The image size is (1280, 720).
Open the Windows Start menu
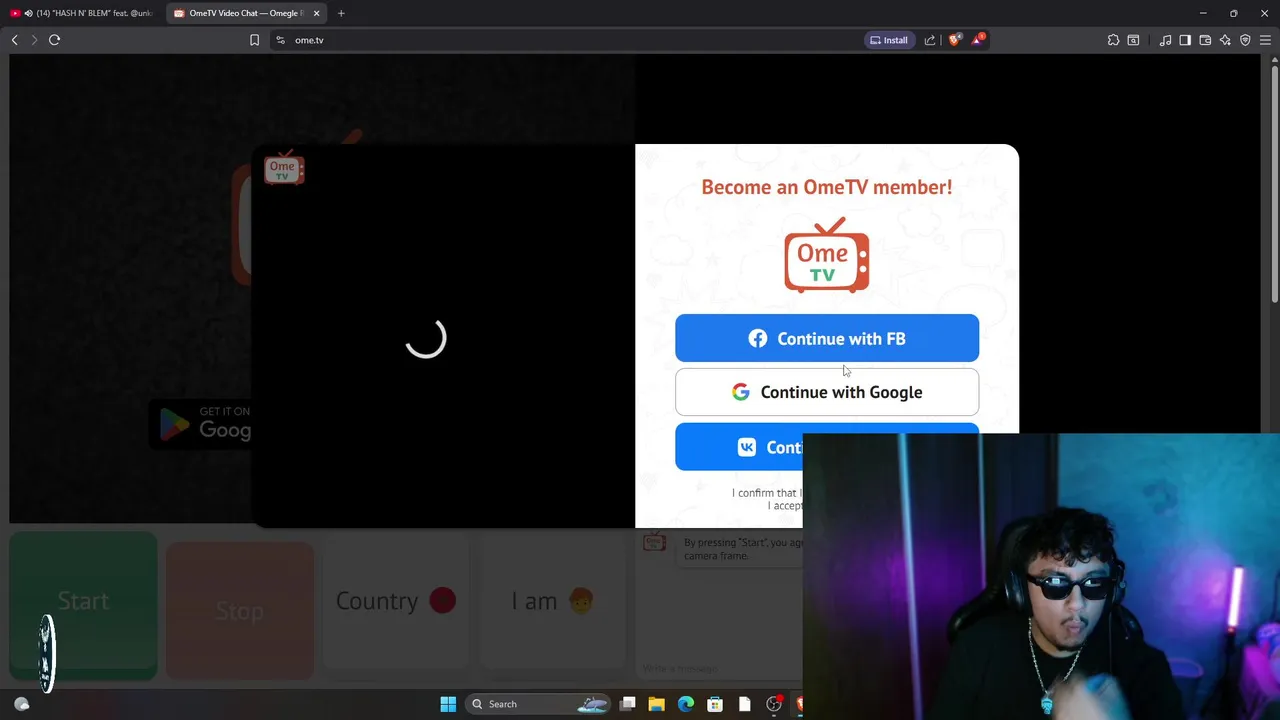point(448,704)
